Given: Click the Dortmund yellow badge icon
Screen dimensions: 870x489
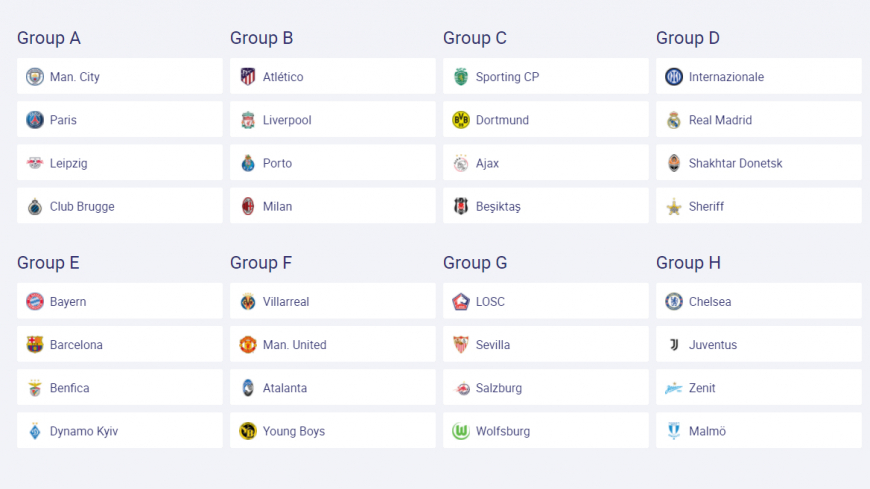Looking at the screenshot, I should coord(461,120).
